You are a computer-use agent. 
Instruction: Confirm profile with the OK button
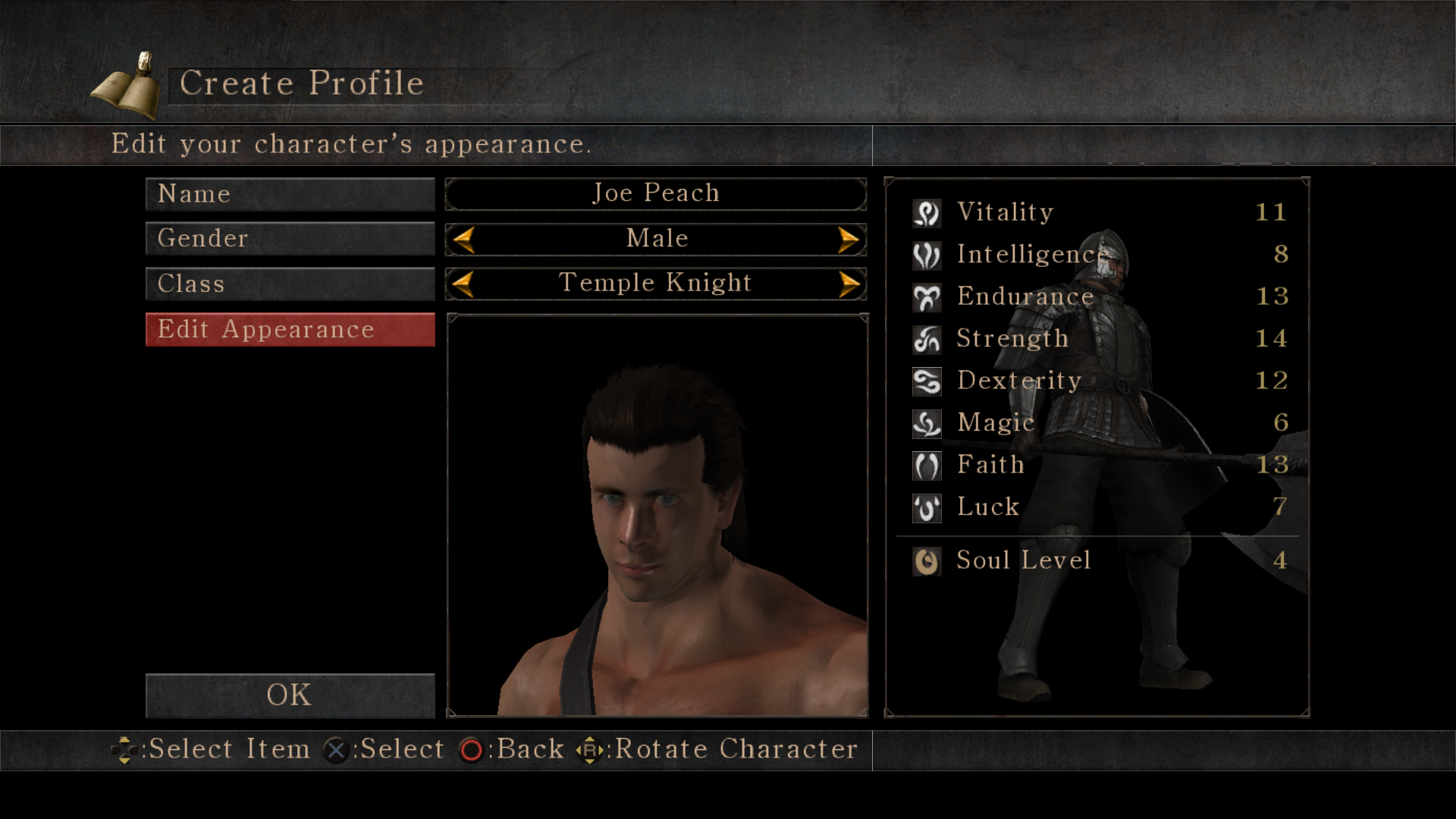click(290, 695)
